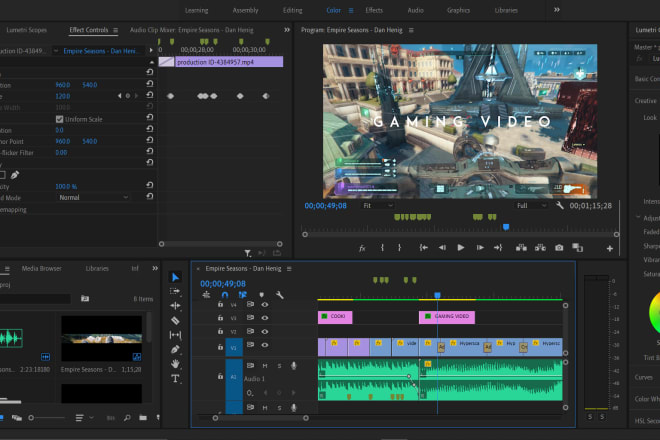Go to In point in program monitor
Image resolution: width=660 pixels, height=440 pixels.
423,248
